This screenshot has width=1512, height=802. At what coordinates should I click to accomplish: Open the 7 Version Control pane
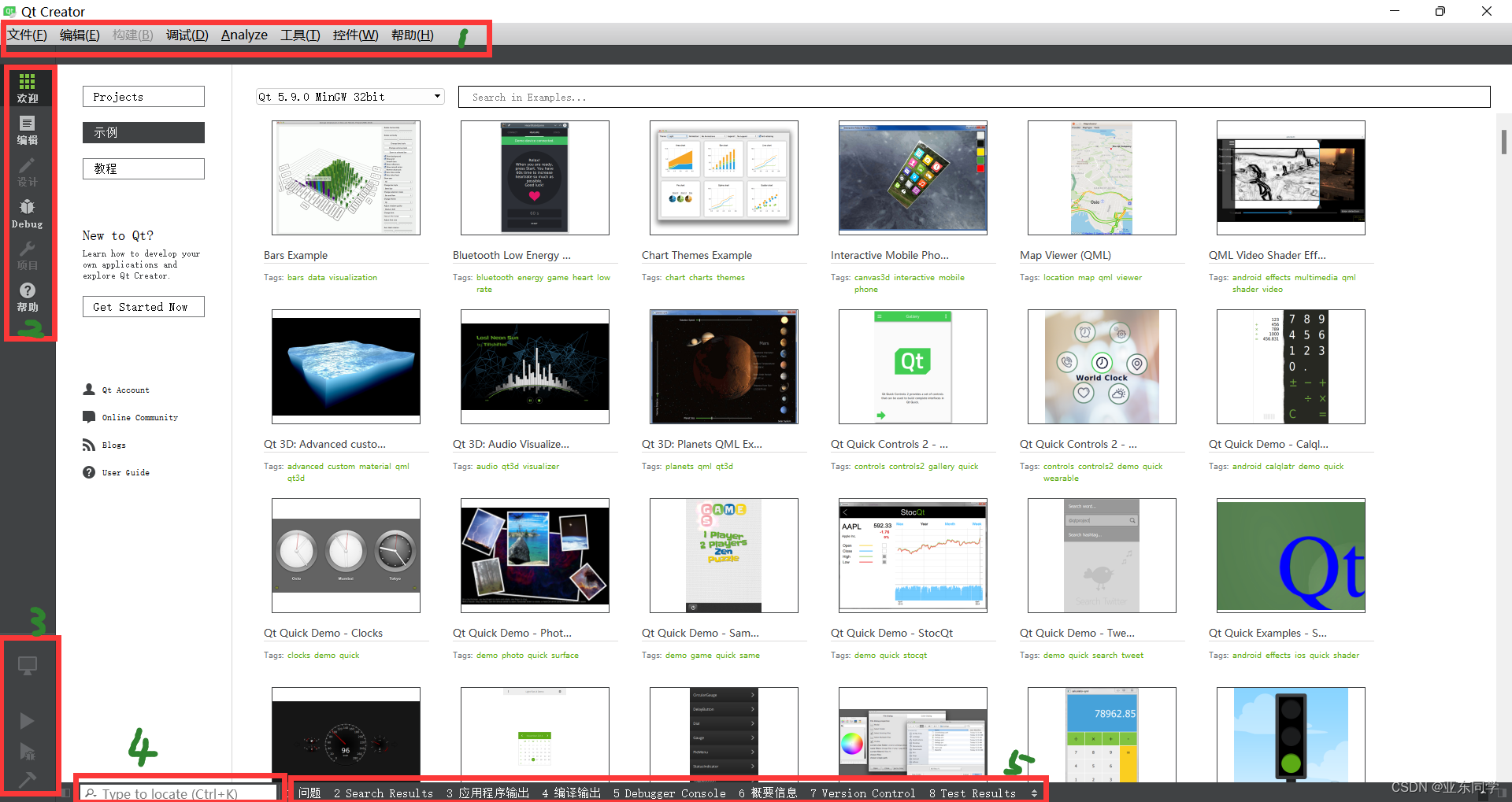pos(862,793)
